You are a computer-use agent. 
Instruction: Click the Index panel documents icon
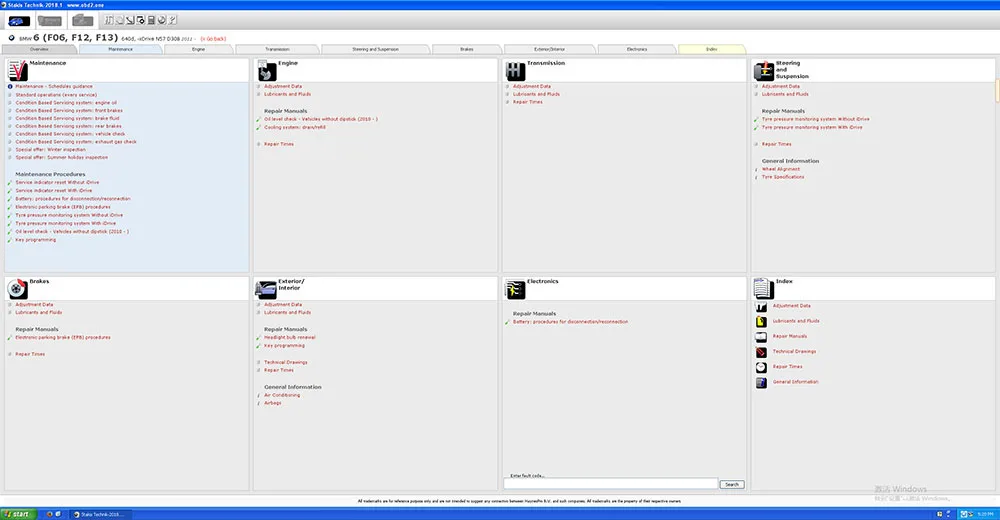click(763, 289)
